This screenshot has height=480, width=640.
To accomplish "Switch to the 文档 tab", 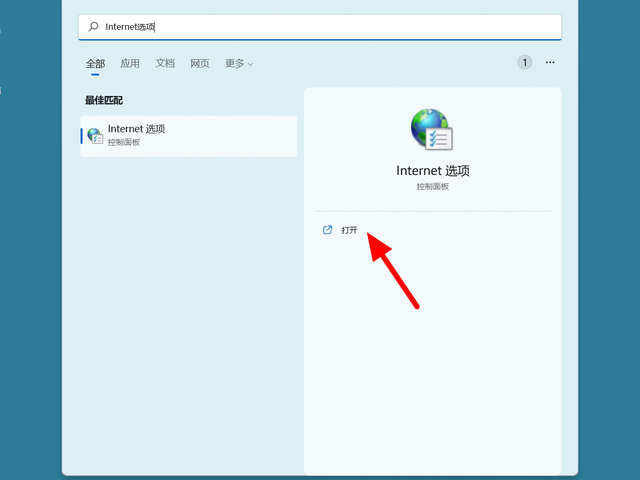I will pos(165,63).
